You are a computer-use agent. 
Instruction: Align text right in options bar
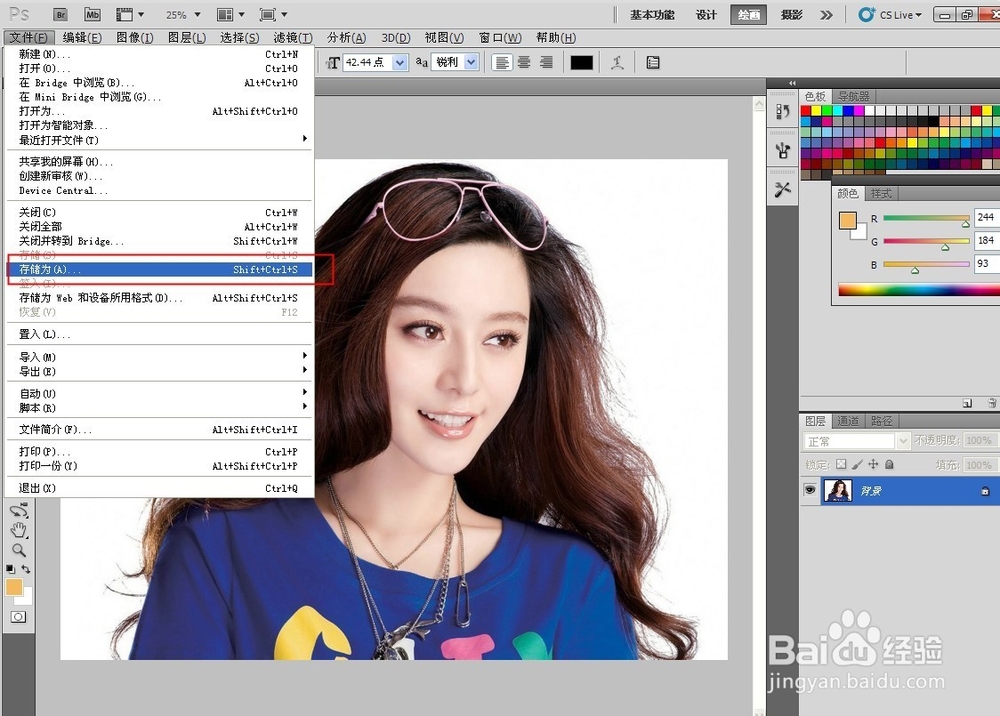click(546, 62)
